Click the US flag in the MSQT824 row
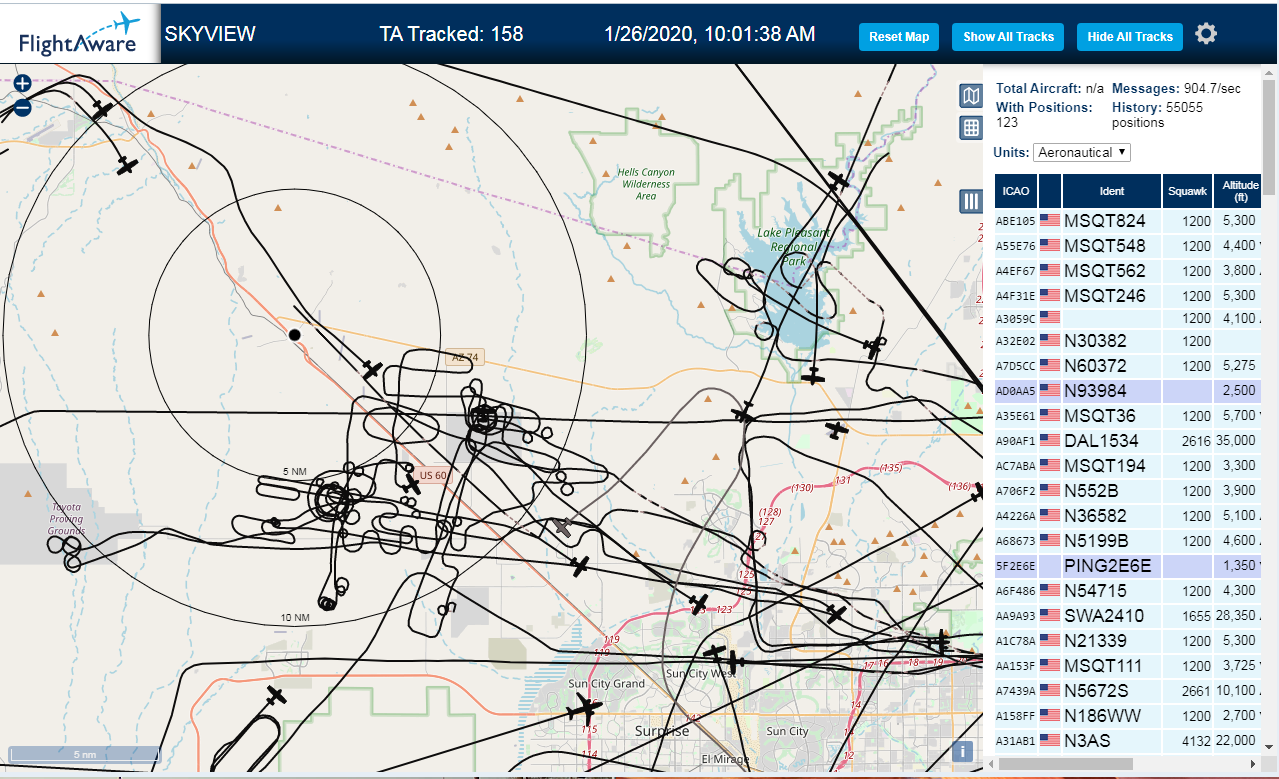Image resolution: width=1279 pixels, height=779 pixels. coord(1049,221)
